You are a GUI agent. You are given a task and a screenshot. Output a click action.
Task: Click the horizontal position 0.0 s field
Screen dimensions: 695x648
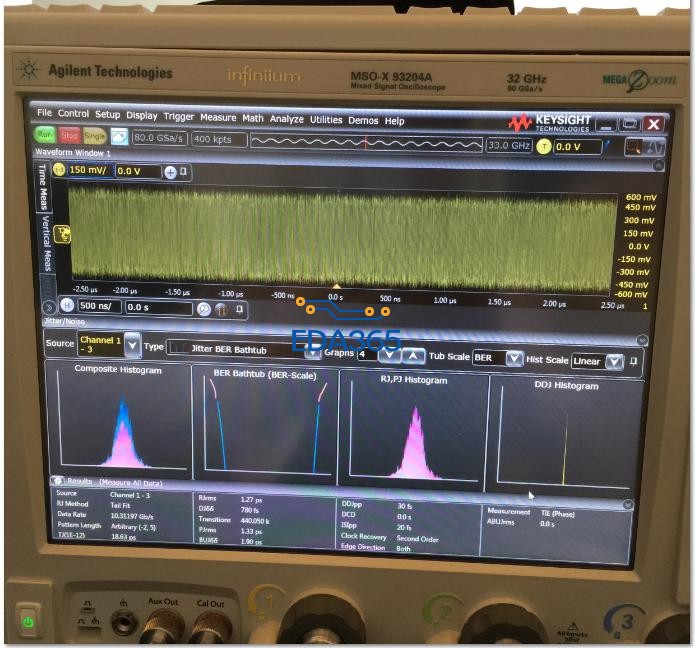tap(159, 308)
